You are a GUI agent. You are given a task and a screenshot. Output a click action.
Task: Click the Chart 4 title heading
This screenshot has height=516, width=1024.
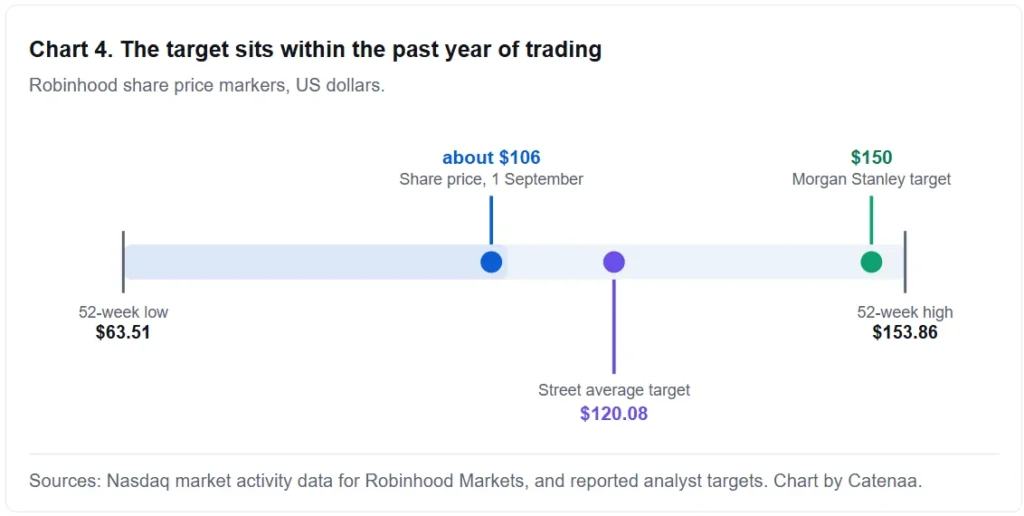click(315, 50)
